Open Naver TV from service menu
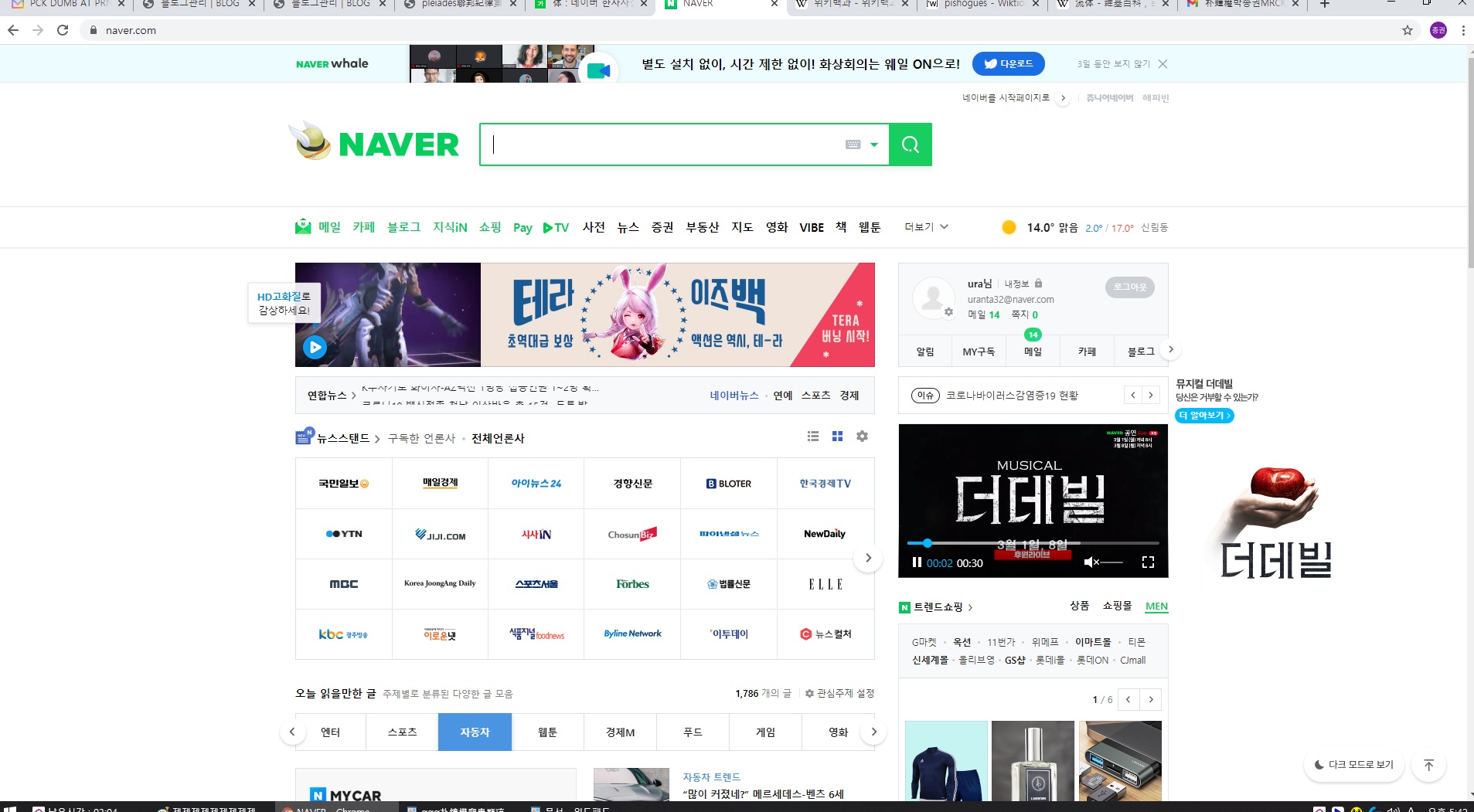The image size is (1474, 812). [x=556, y=228]
